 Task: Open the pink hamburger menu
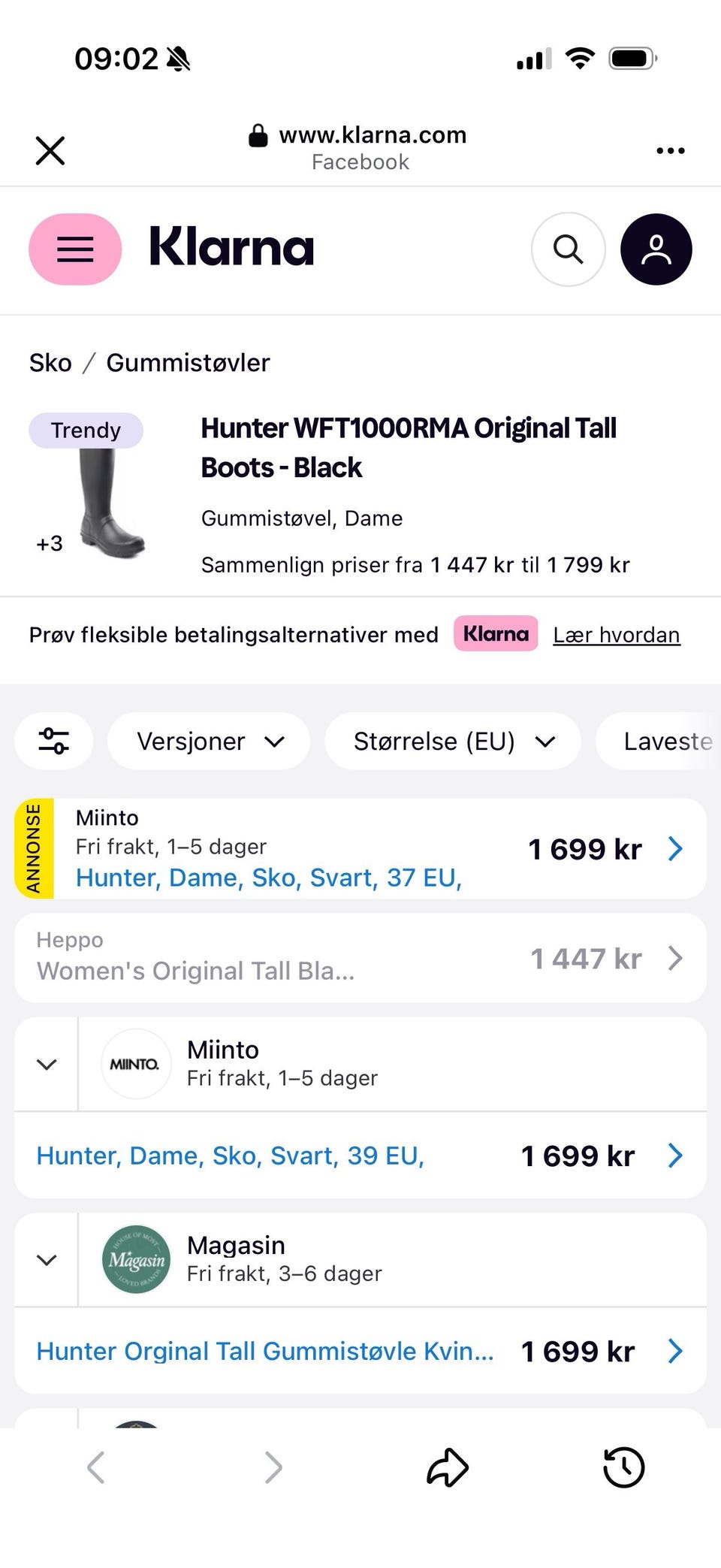pyautogui.click(x=75, y=249)
